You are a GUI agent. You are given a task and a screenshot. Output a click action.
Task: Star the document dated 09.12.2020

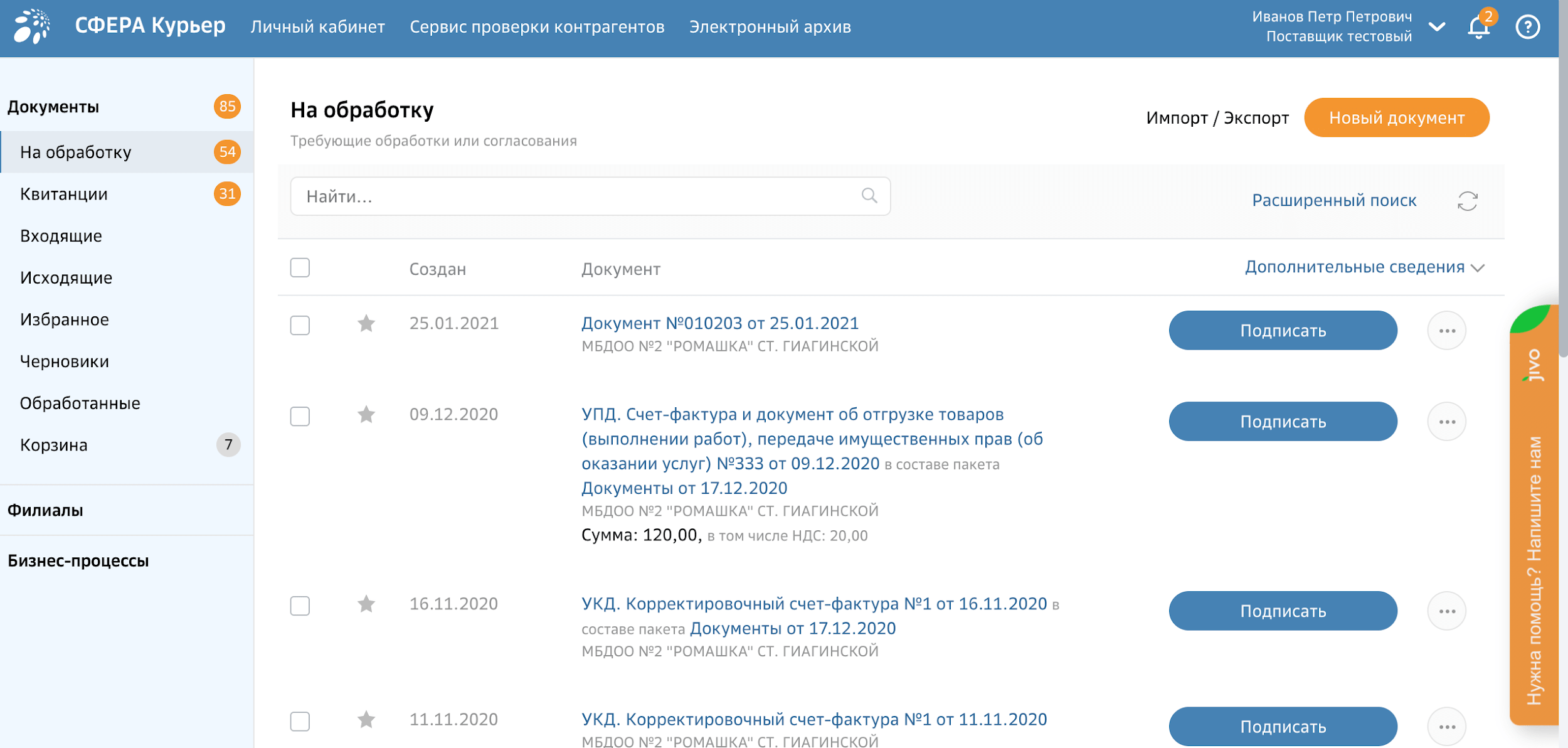click(x=366, y=415)
